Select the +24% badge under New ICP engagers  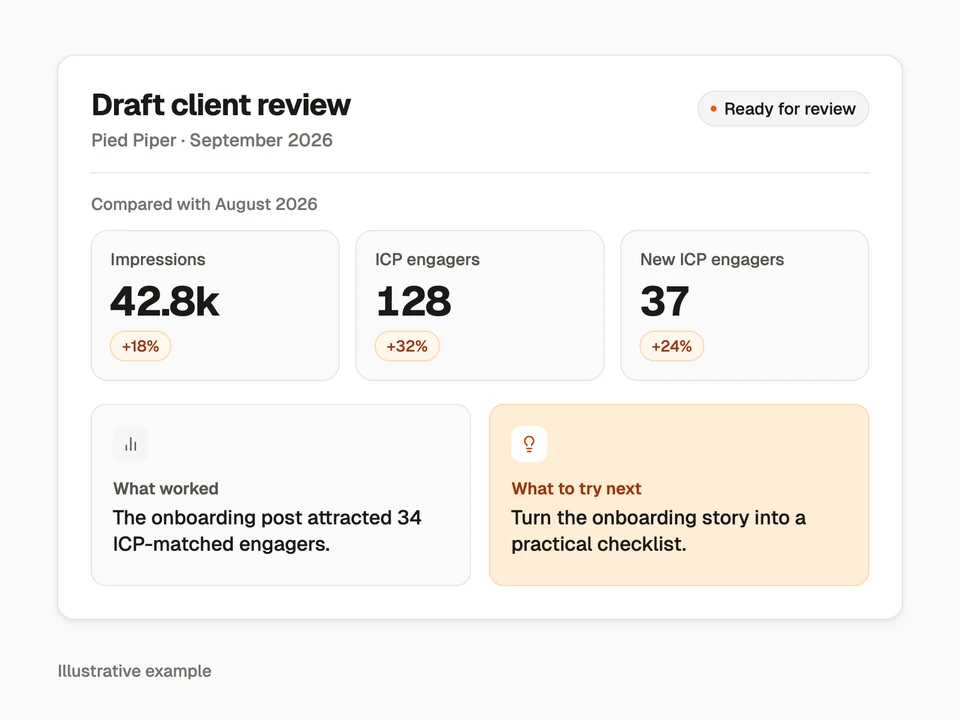point(672,347)
